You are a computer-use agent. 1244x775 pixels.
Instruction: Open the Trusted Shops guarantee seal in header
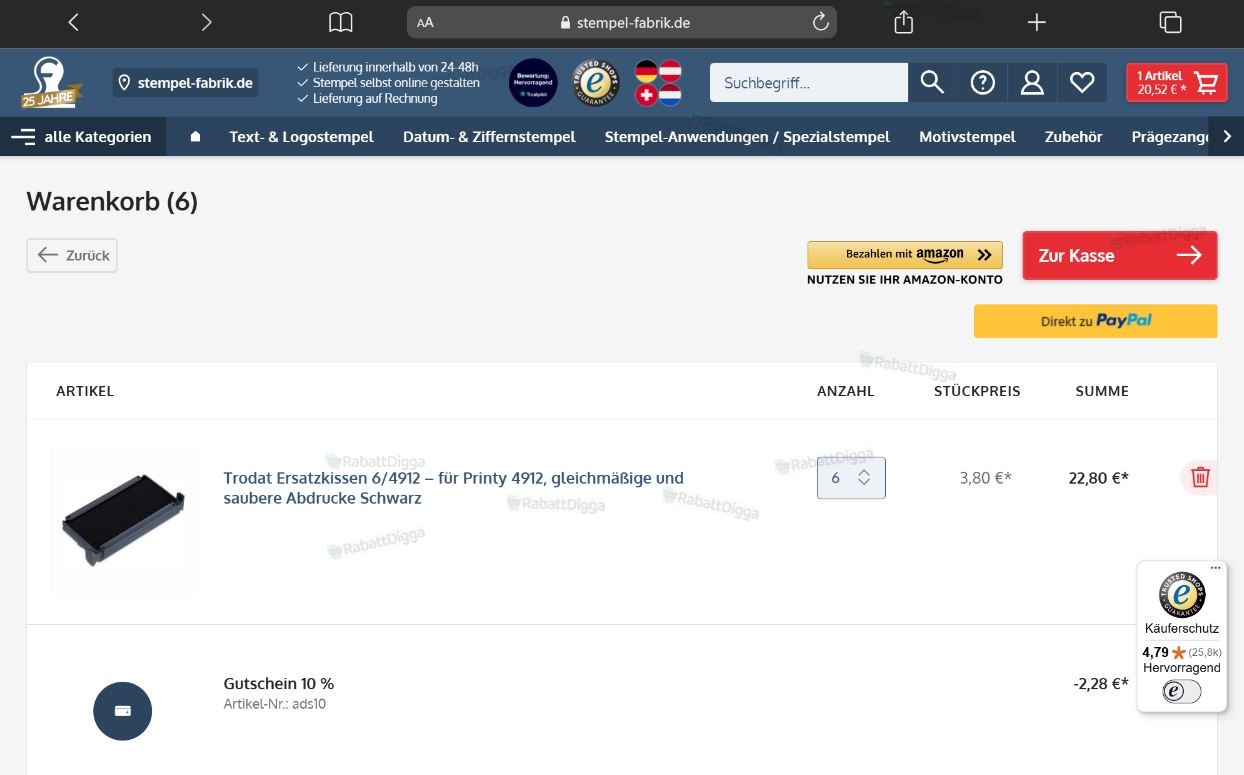596,83
